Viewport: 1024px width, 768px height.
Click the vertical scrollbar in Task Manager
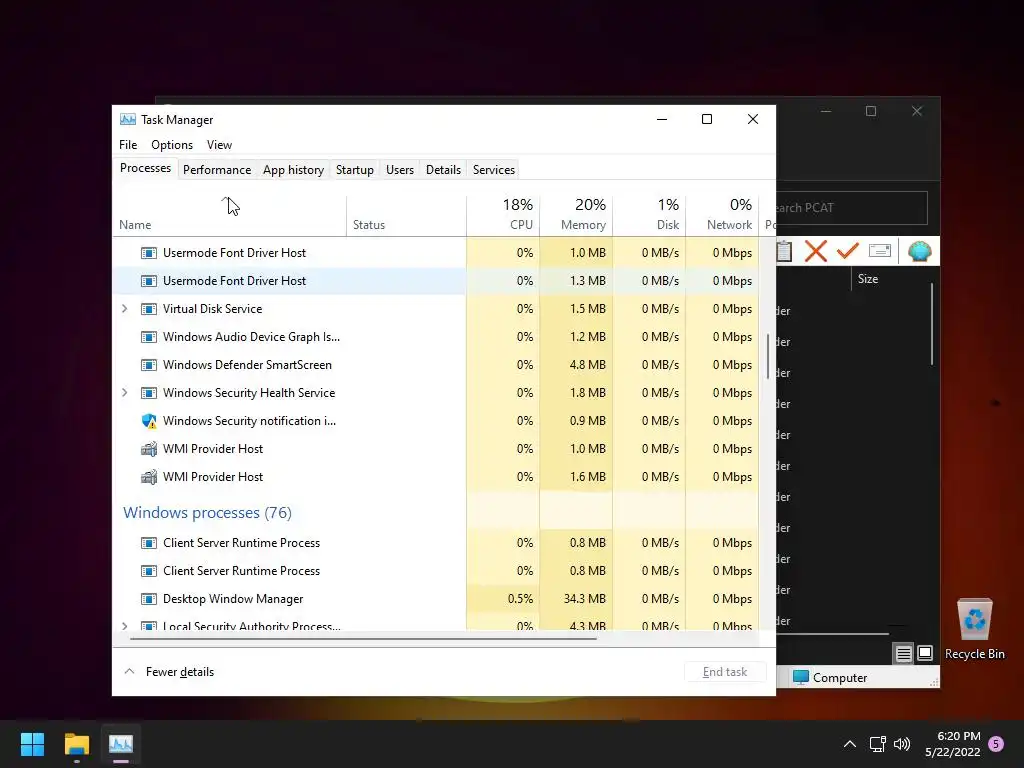click(x=767, y=356)
